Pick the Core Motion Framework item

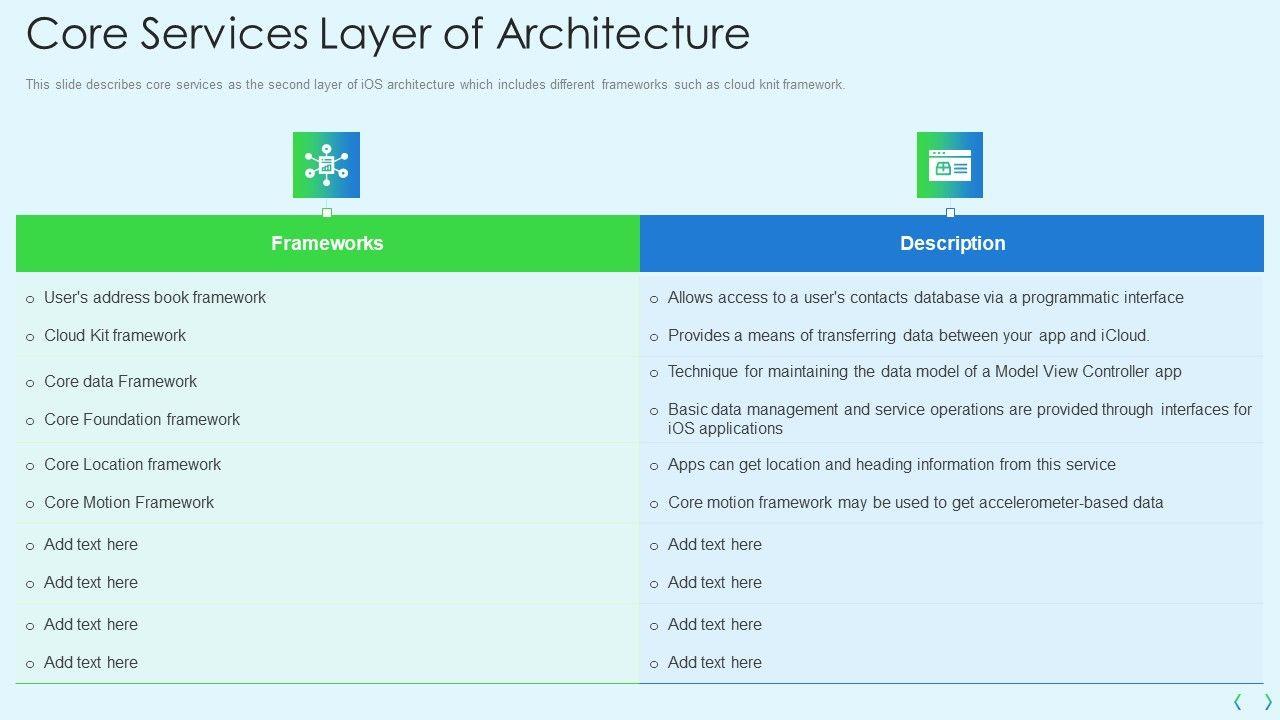click(129, 503)
